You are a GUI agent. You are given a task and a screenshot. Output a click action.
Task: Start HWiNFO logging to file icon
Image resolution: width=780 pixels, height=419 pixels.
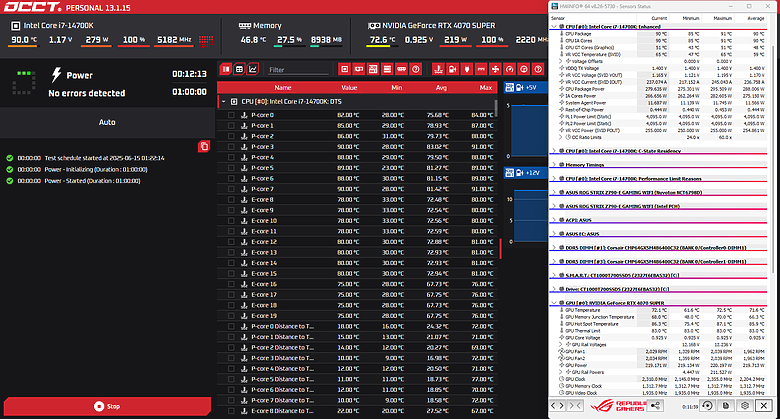pos(726,406)
